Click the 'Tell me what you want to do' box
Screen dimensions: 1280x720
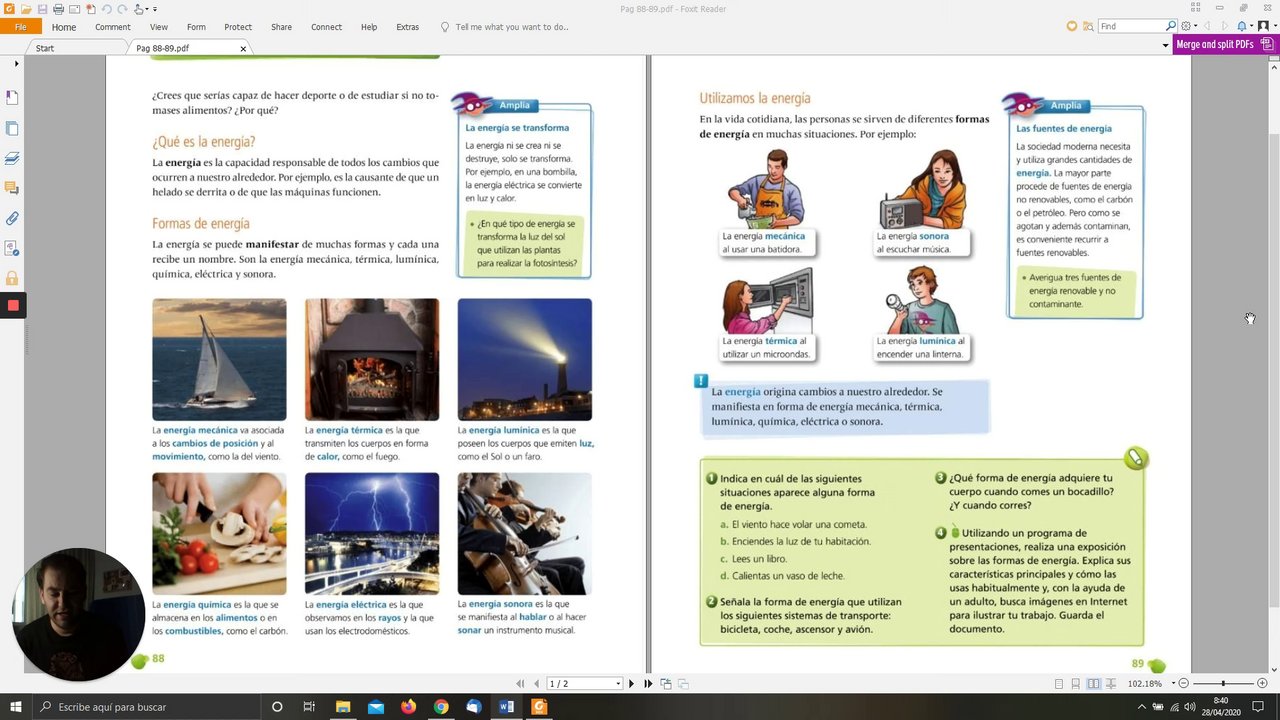[x=504, y=27]
